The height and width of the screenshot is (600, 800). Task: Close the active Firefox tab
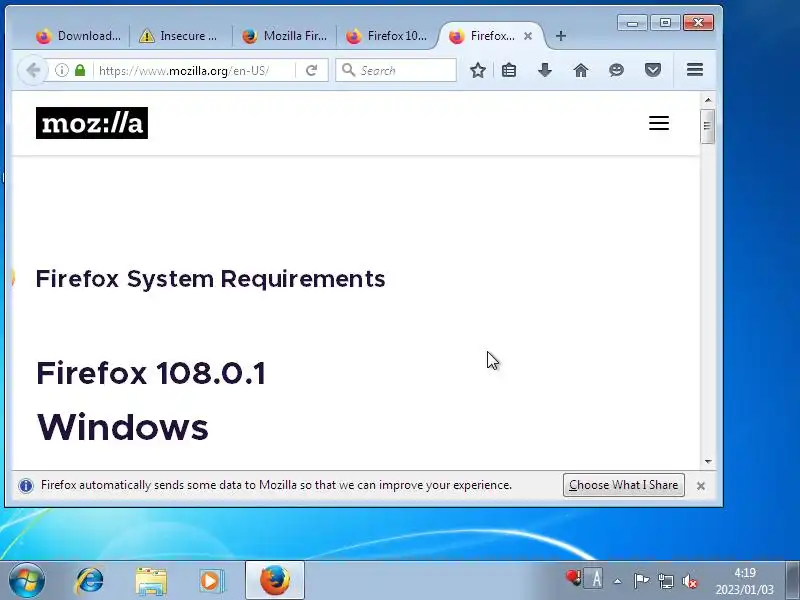[528, 36]
